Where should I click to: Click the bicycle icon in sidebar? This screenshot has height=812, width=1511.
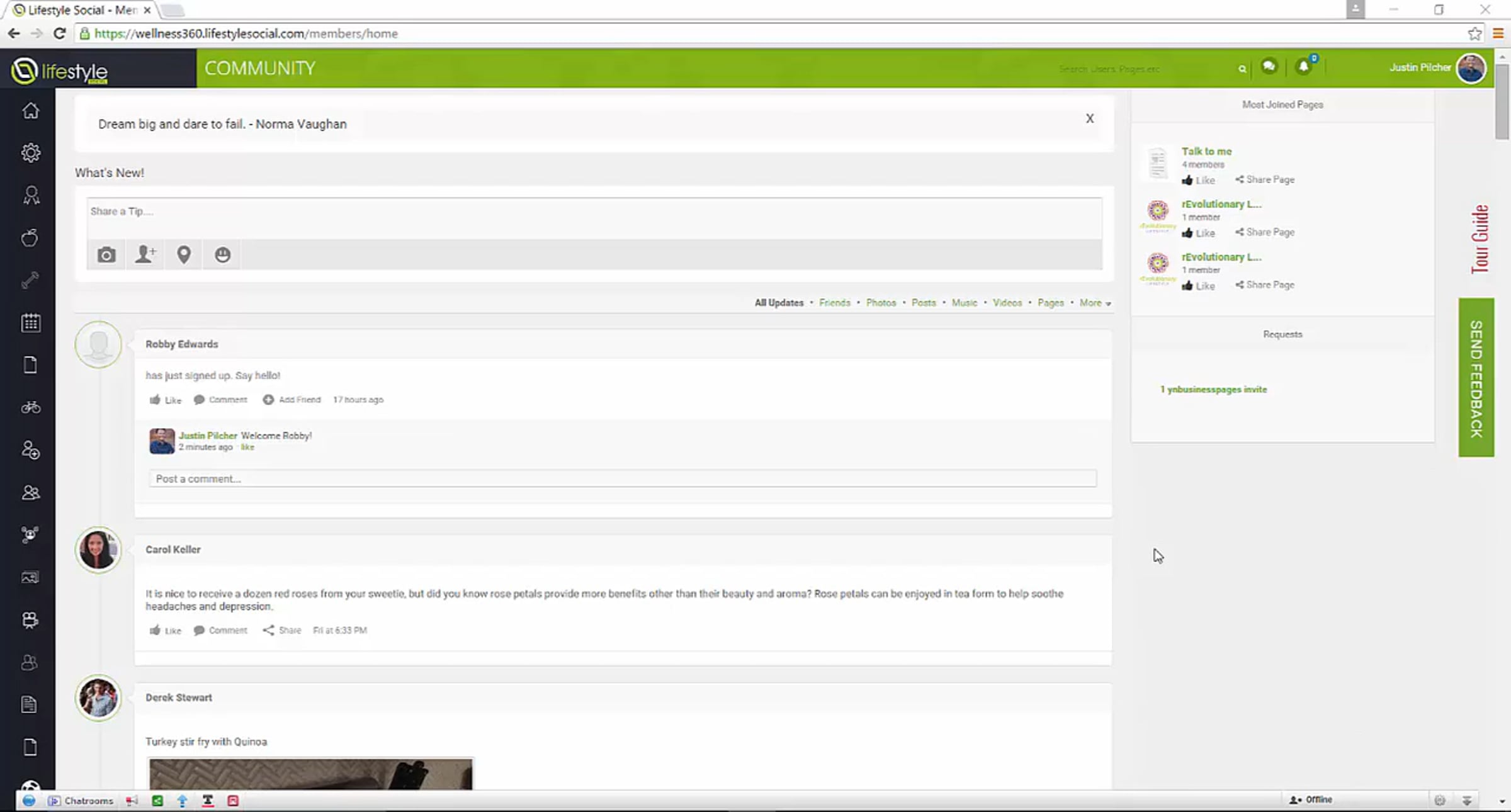[x=30, y=408]
